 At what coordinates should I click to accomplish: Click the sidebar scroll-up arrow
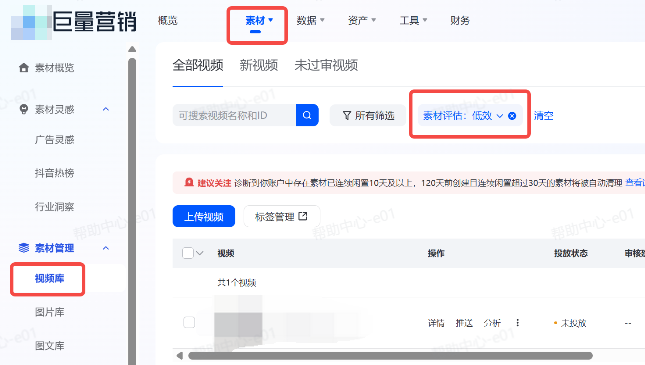pos(132,49)
